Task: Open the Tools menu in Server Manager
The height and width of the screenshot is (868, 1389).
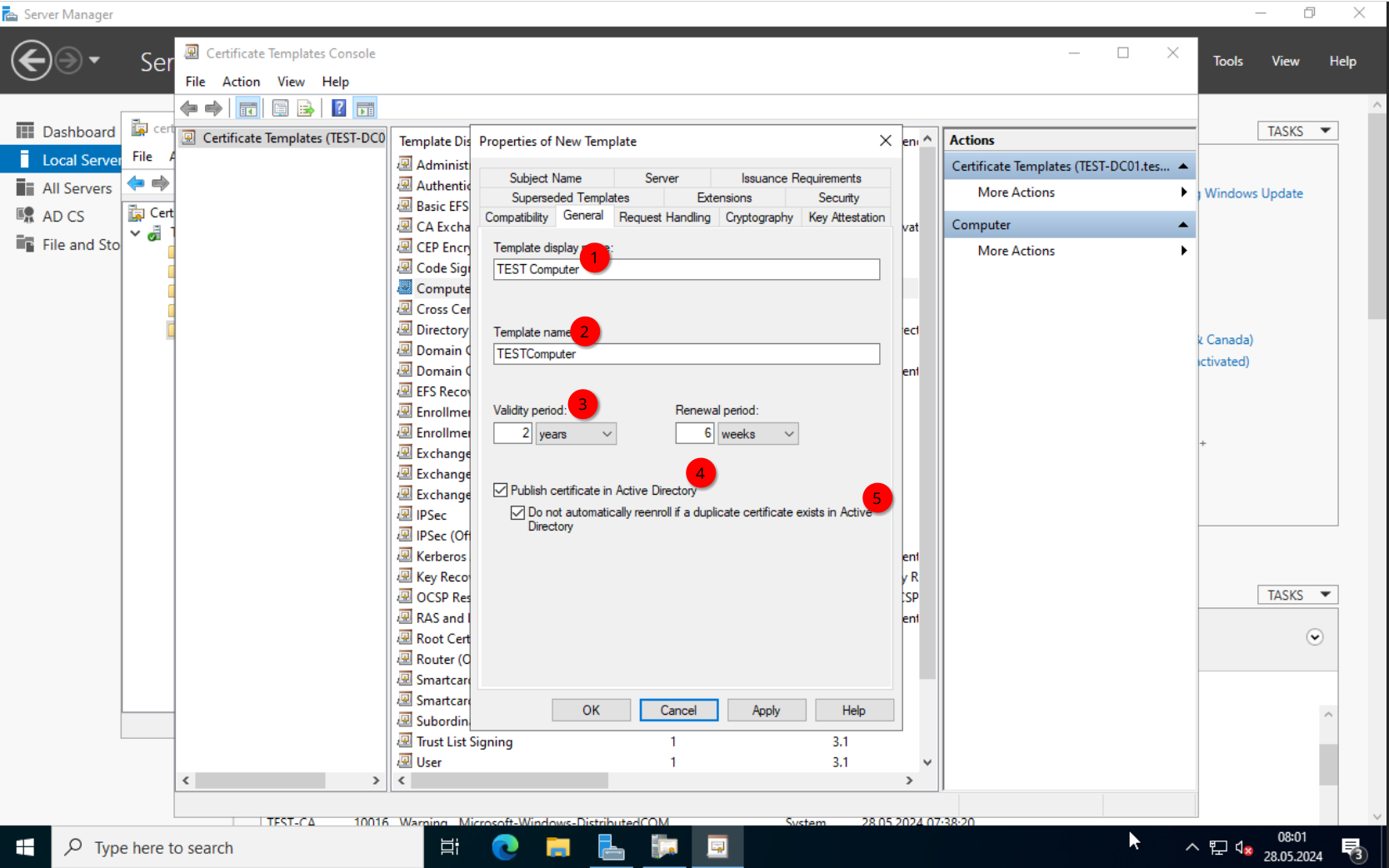Action: [x=1227, y=61]
